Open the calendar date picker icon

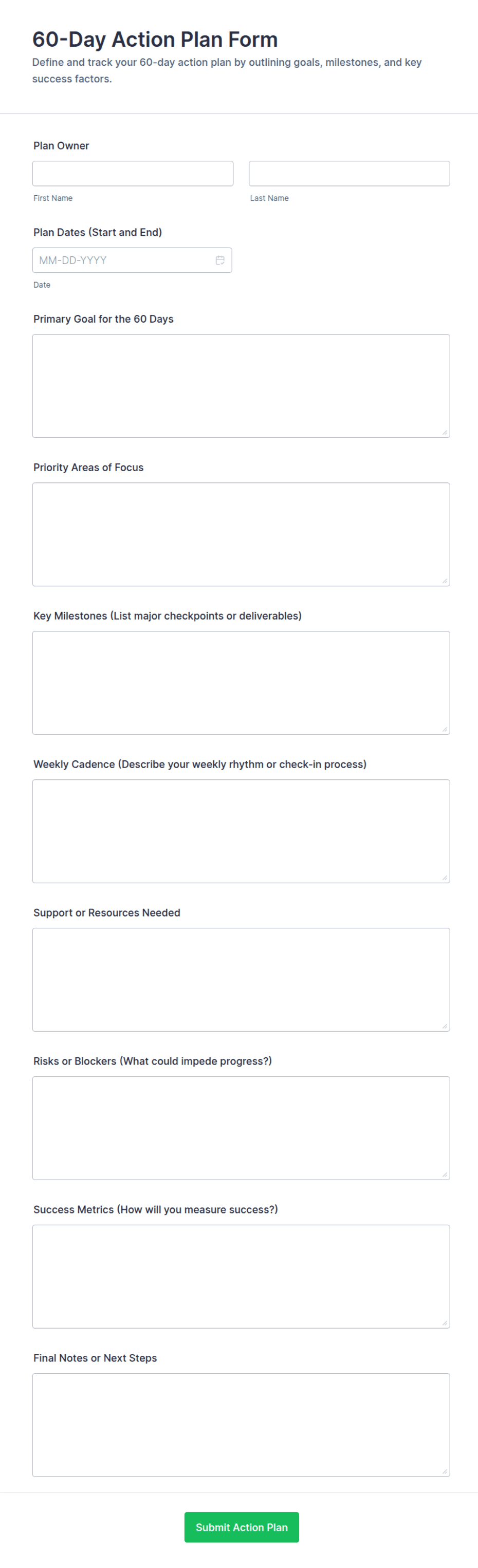(x=220, y=260)
